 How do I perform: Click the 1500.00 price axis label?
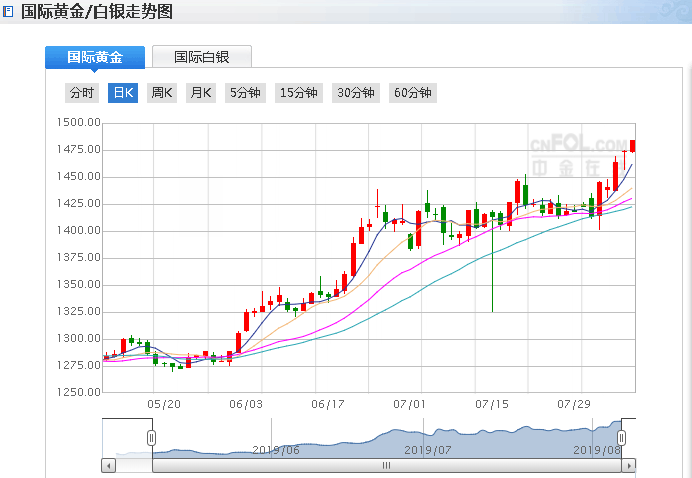79,122
